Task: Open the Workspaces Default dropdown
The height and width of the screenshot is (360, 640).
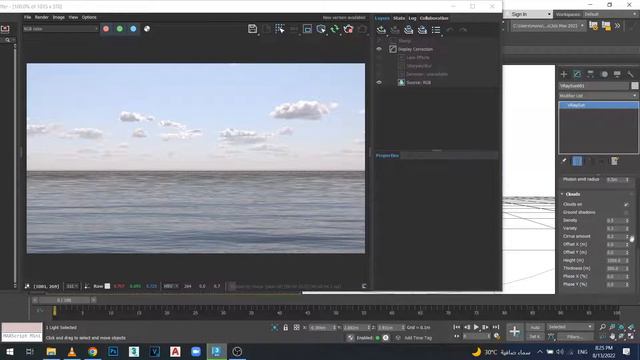Action: point(610,14)
